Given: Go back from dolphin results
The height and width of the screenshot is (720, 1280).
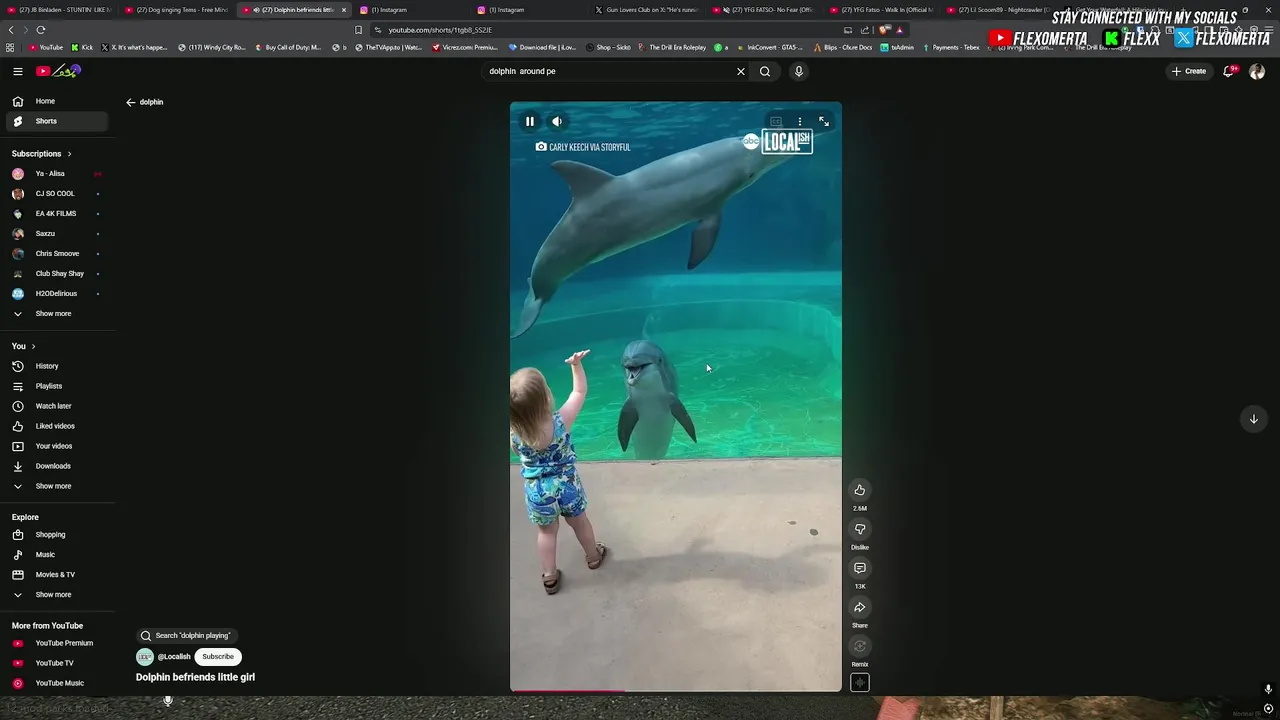Looking at the screenshot, I should (130, 102).
